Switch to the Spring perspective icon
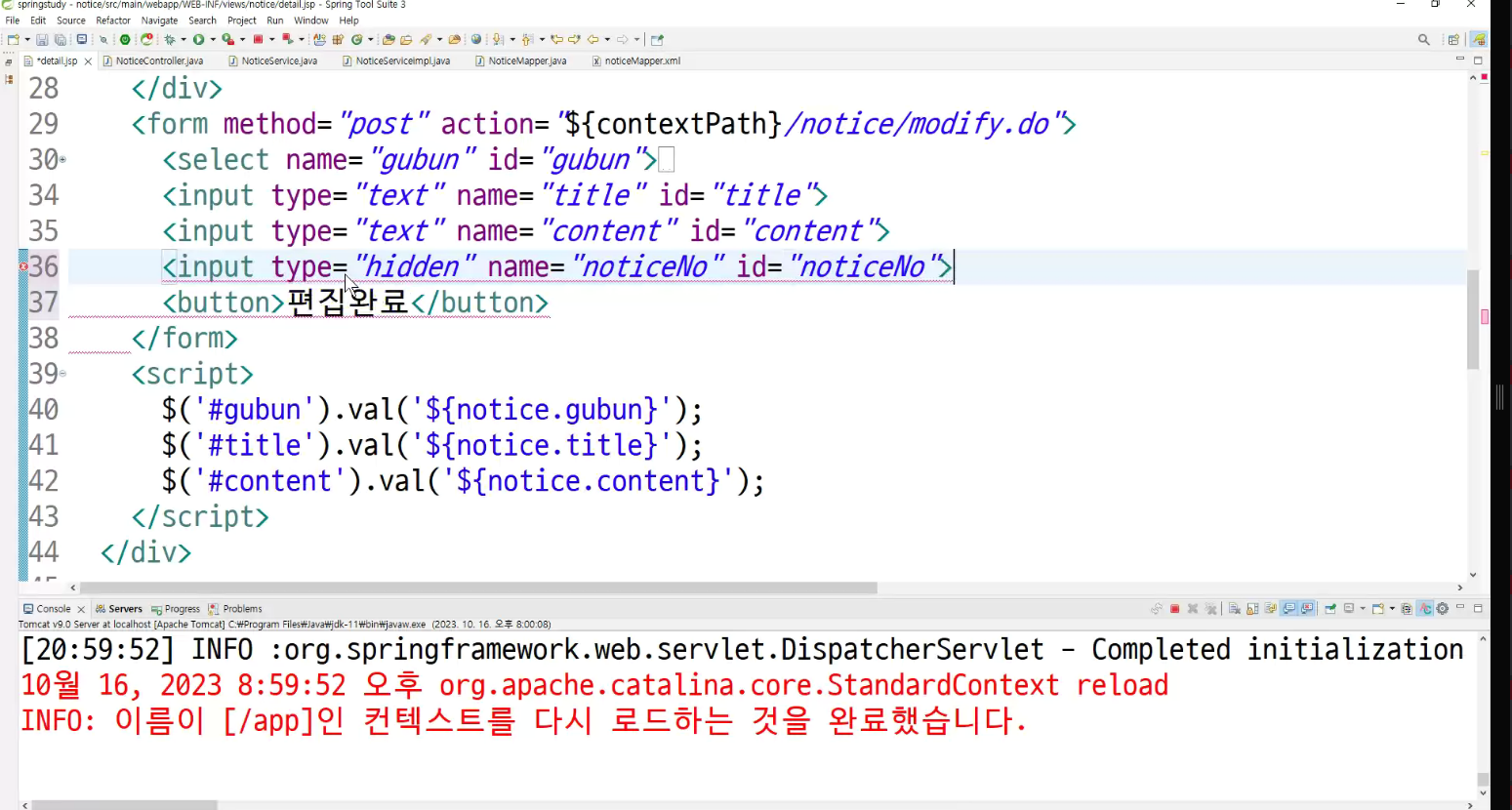Viewport: 1512px width, 810px height. click(x=1479, y=40)
